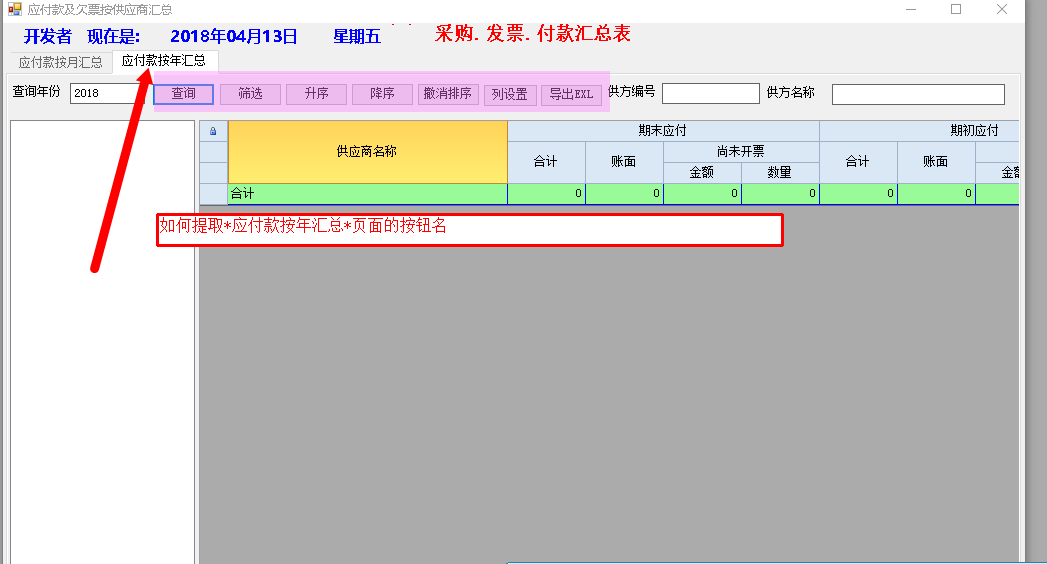Sort ascending with 升序 button
This screenshot has height=564, width=1047.
tap(317, 94)
